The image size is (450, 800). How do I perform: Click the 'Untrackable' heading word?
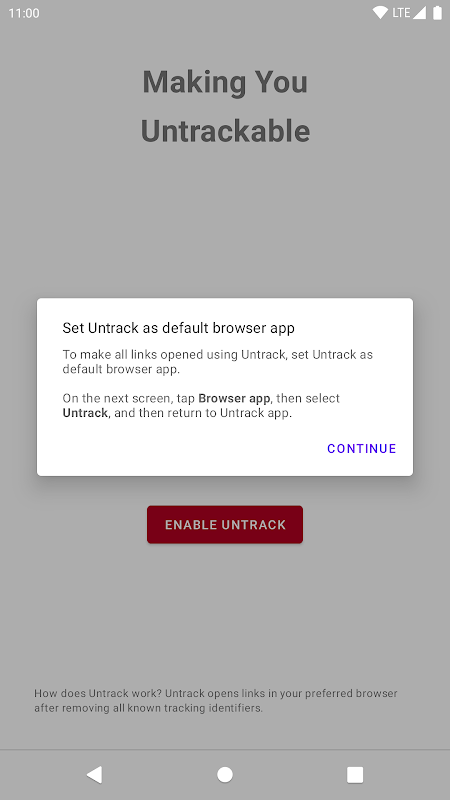pyautogui.click(x=225, y=131)
